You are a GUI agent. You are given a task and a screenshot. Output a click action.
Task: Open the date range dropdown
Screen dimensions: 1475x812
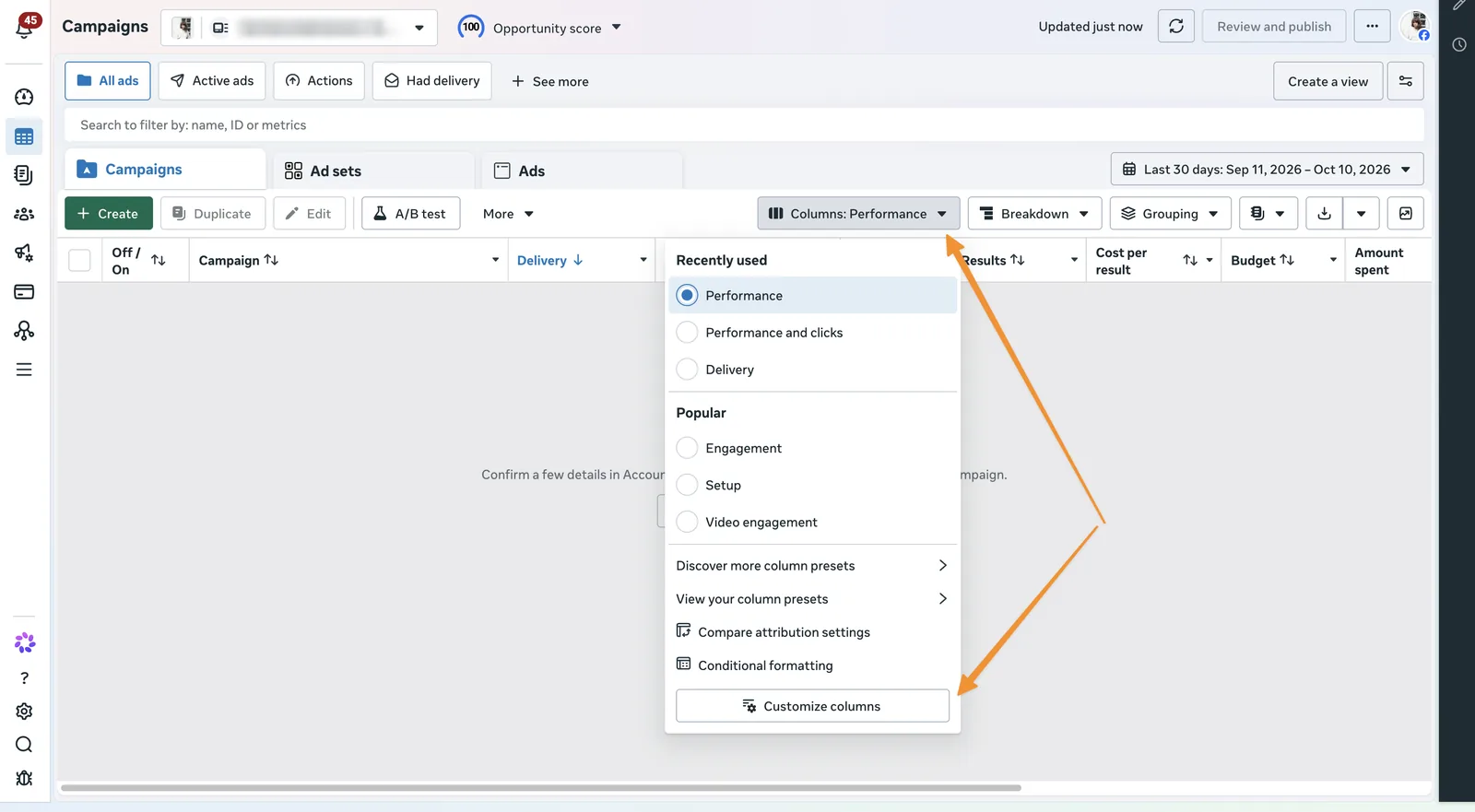point(1267,170)
